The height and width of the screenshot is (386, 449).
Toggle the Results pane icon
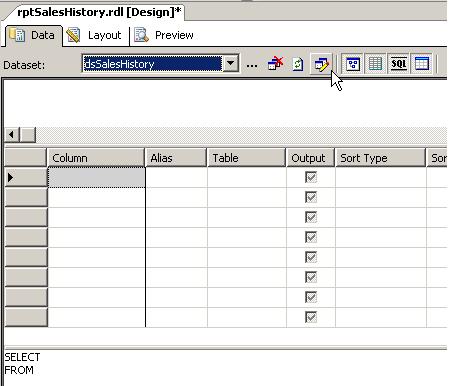click(421, 64)
